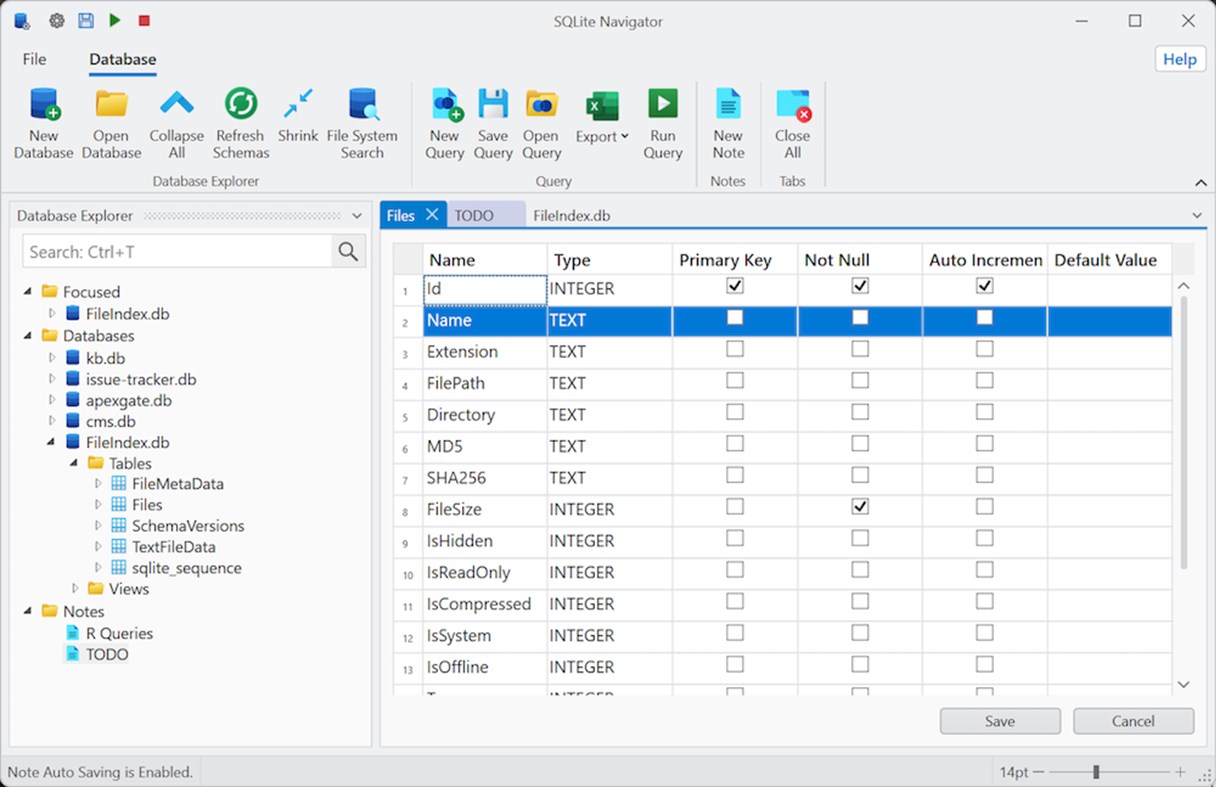1216x787 pixels.
Task: Toggle Not Null checkbox for FileSize row
Action: click(860, 507)
